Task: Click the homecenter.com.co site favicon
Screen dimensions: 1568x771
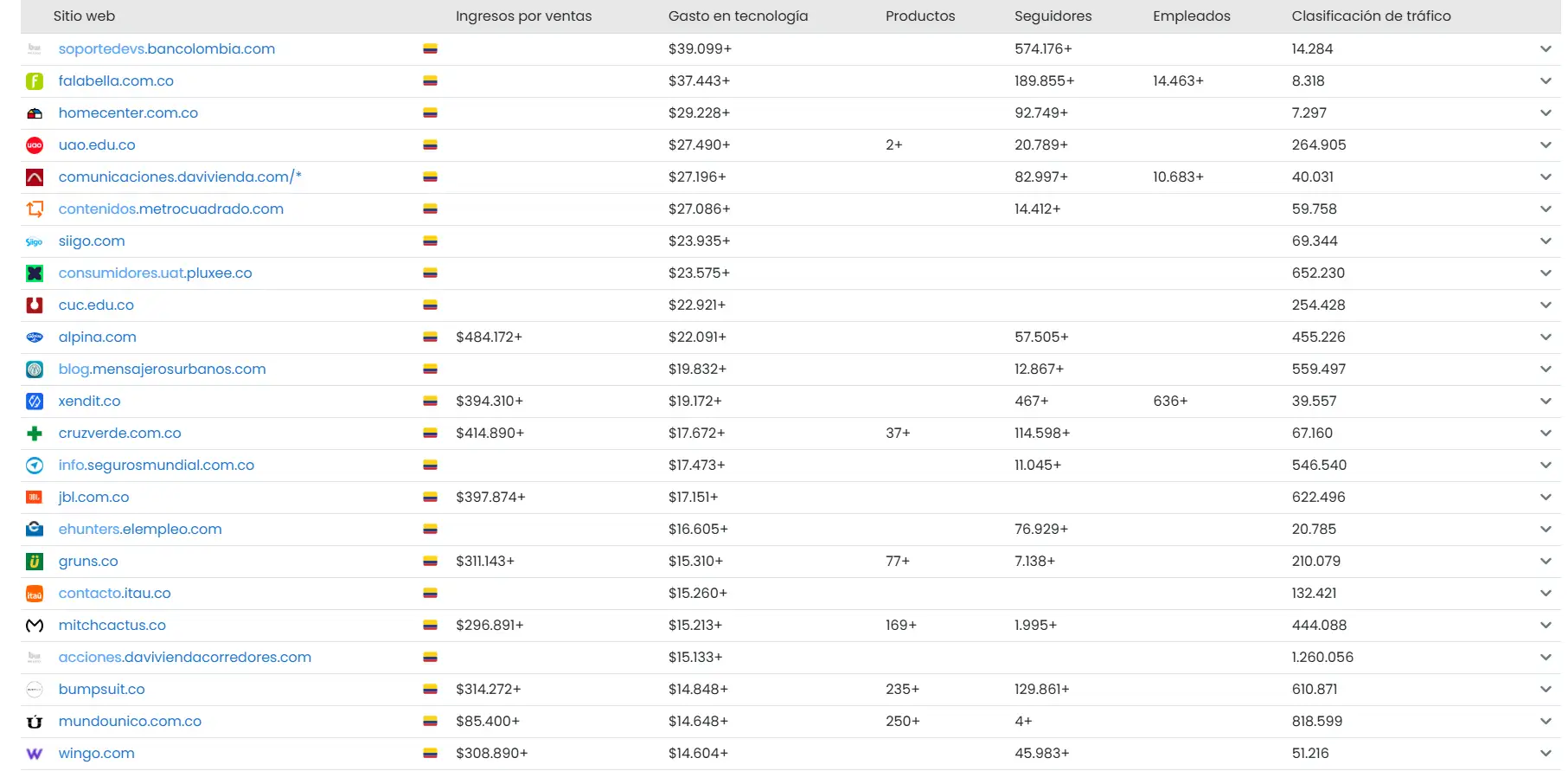Action: pos(35,113)
